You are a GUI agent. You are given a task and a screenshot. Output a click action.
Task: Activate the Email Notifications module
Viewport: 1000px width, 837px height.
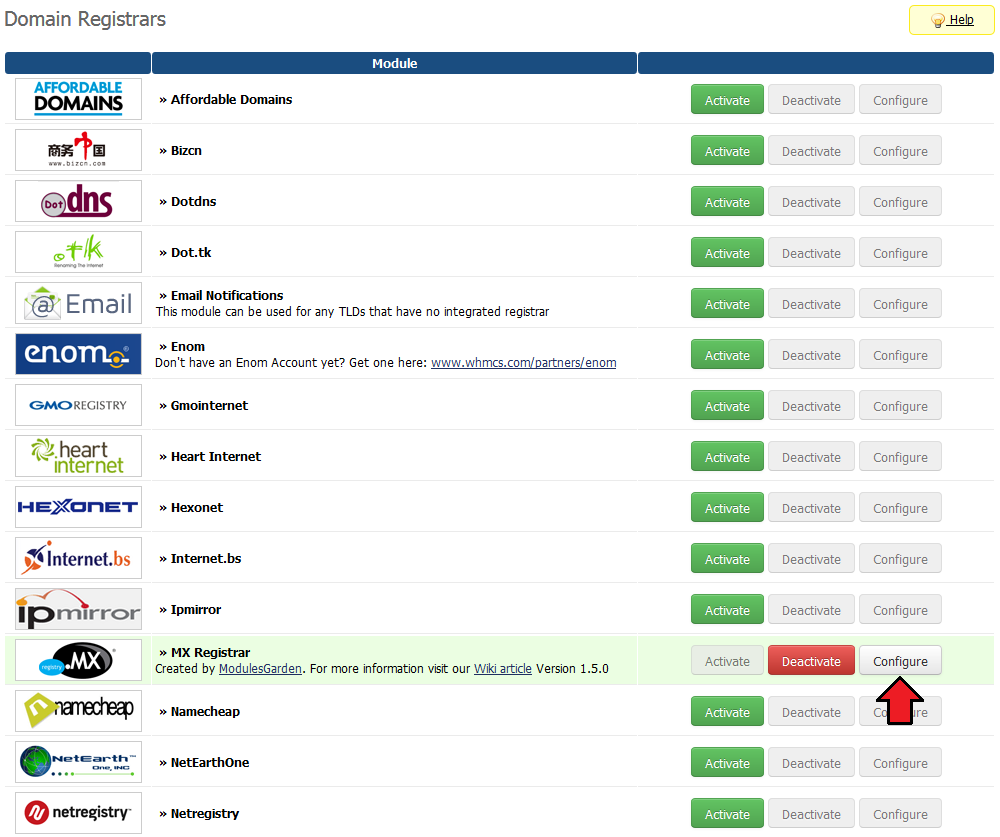click(727, 304)
